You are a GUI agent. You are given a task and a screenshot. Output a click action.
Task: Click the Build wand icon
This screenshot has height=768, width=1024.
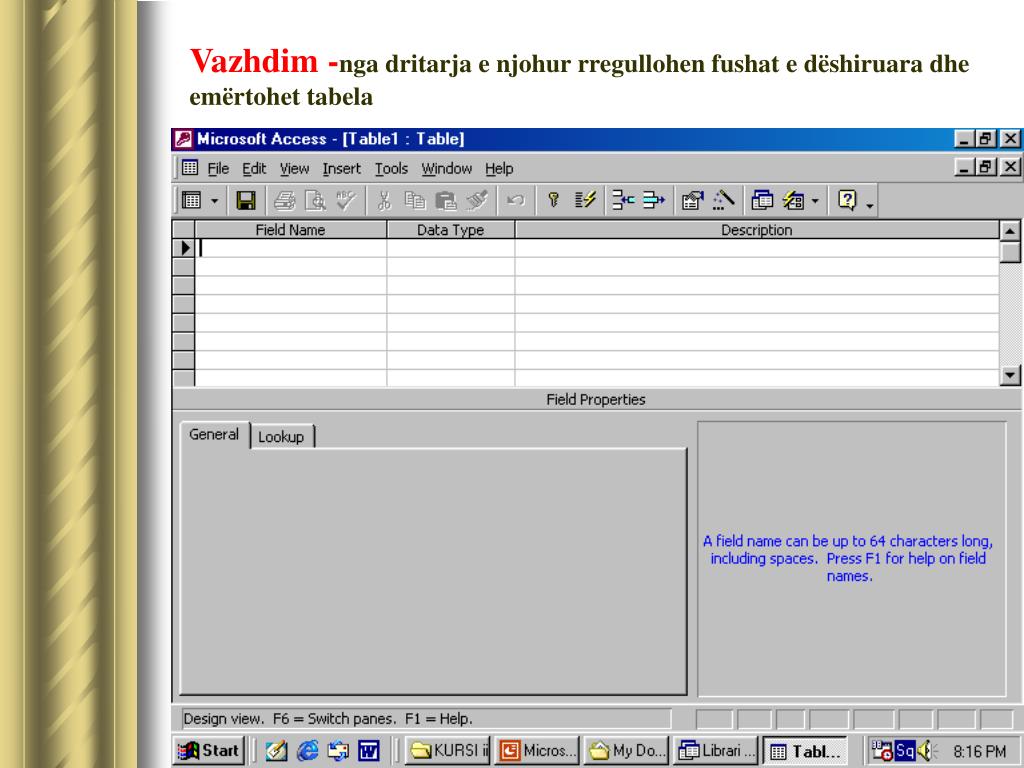click(x=723, y=200)
